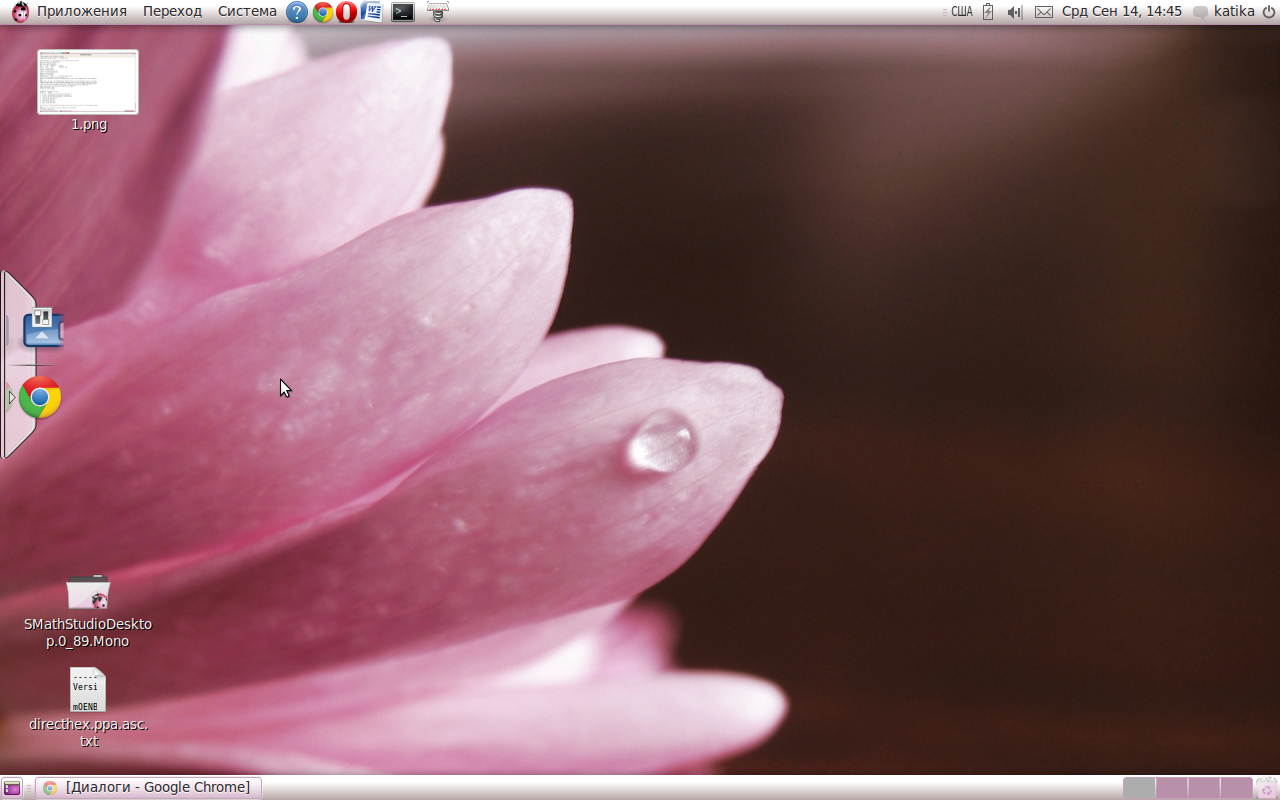Activate the [Диалоги - Google Chrome] taskbar button
This screenshot has height=800, width=1280.
point(148,788)
